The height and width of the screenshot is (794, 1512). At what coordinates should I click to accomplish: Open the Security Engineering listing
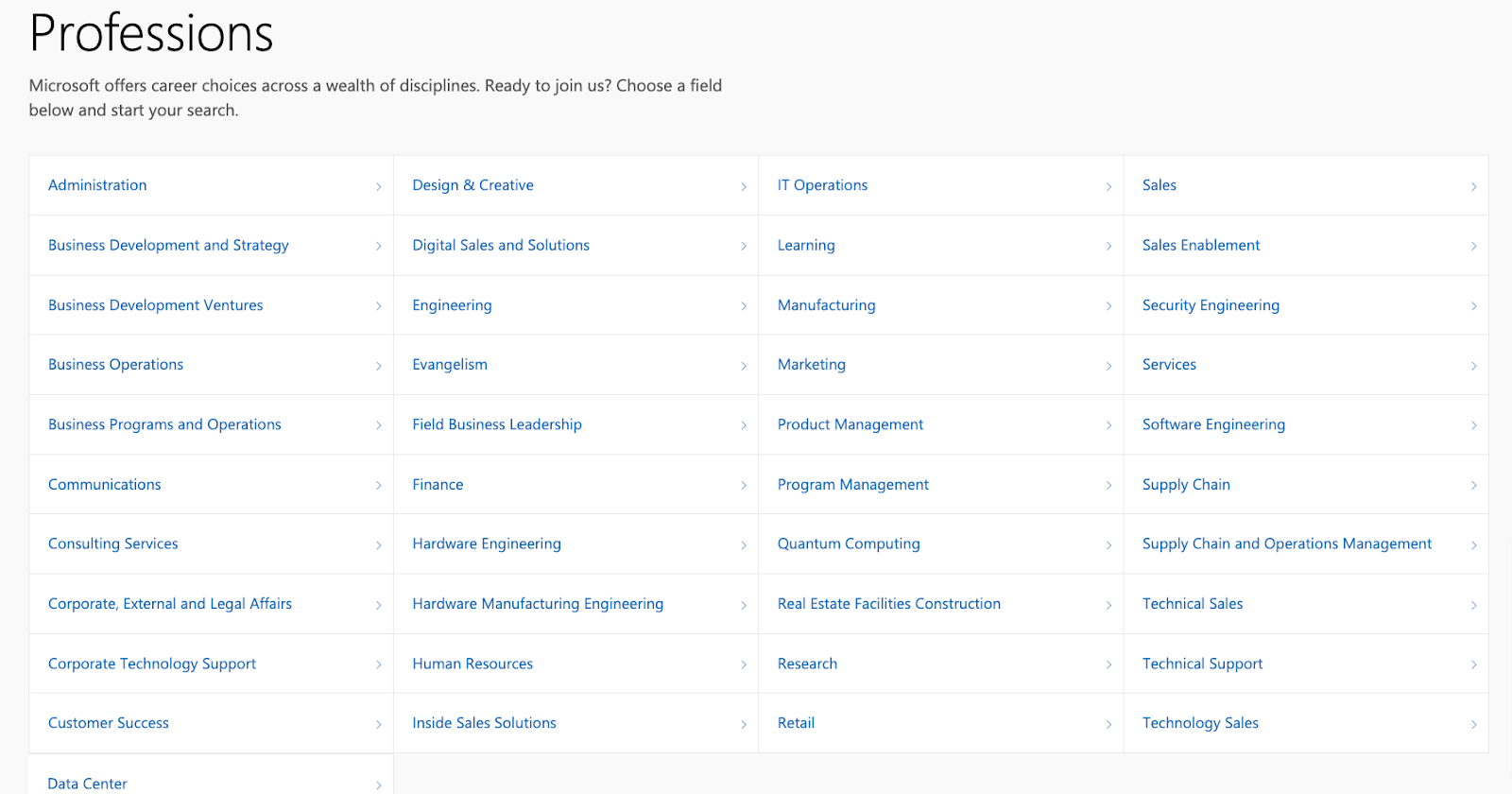pyautogui.click(x=1211, y=305)
